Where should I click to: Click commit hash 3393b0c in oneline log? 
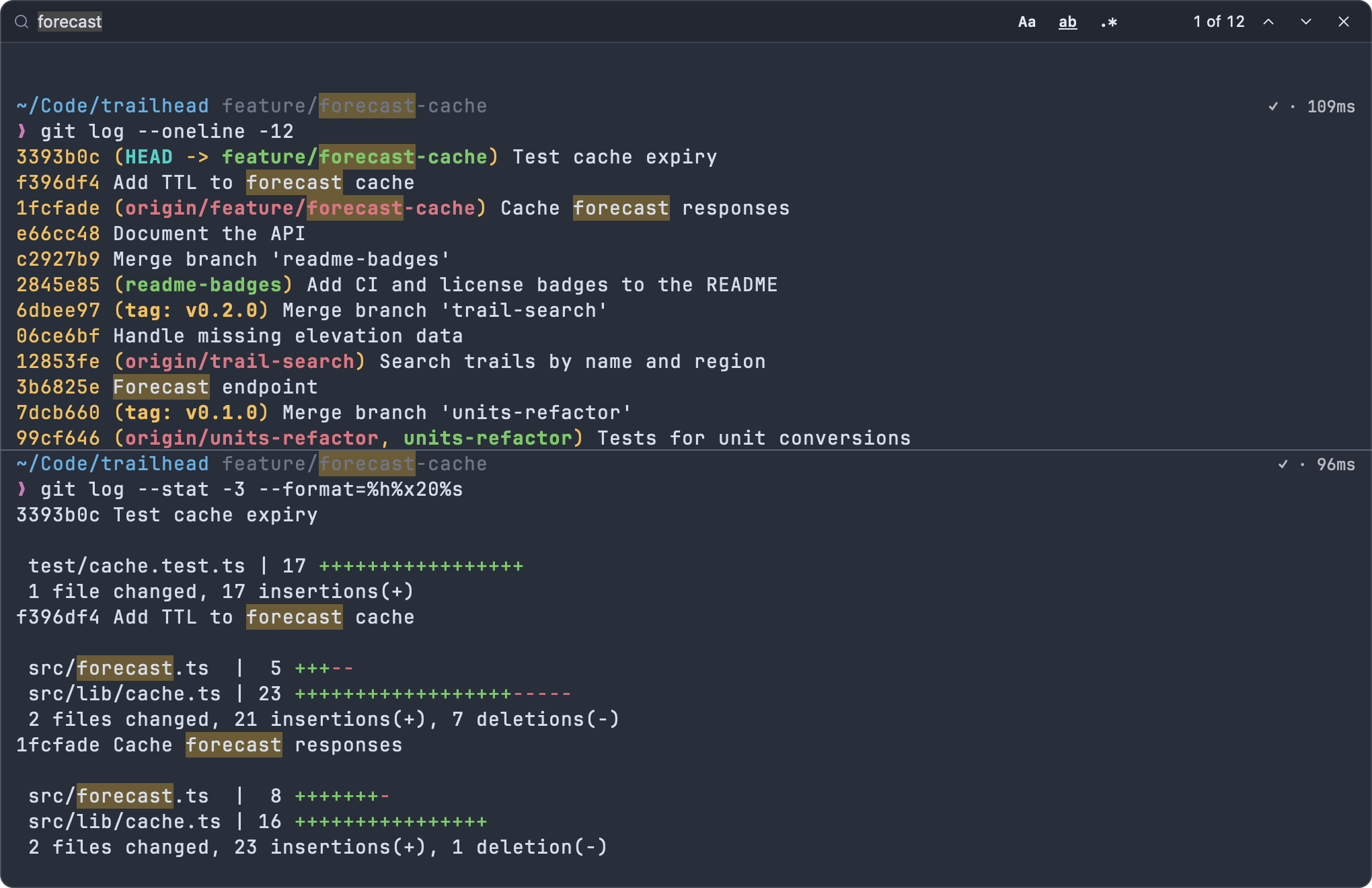(x=58, y=157)
